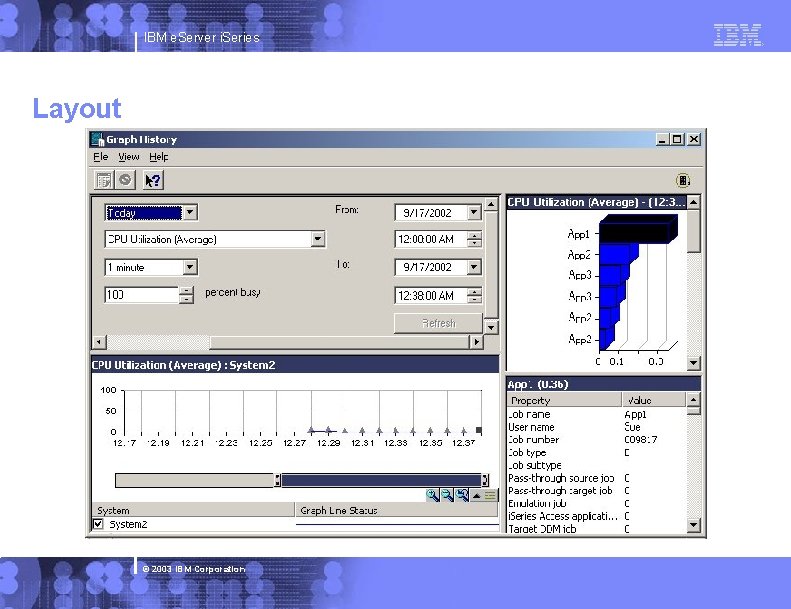791x609 pixels.
Task: Open the Today time range dropdown
Action: [x=190, y=212]
